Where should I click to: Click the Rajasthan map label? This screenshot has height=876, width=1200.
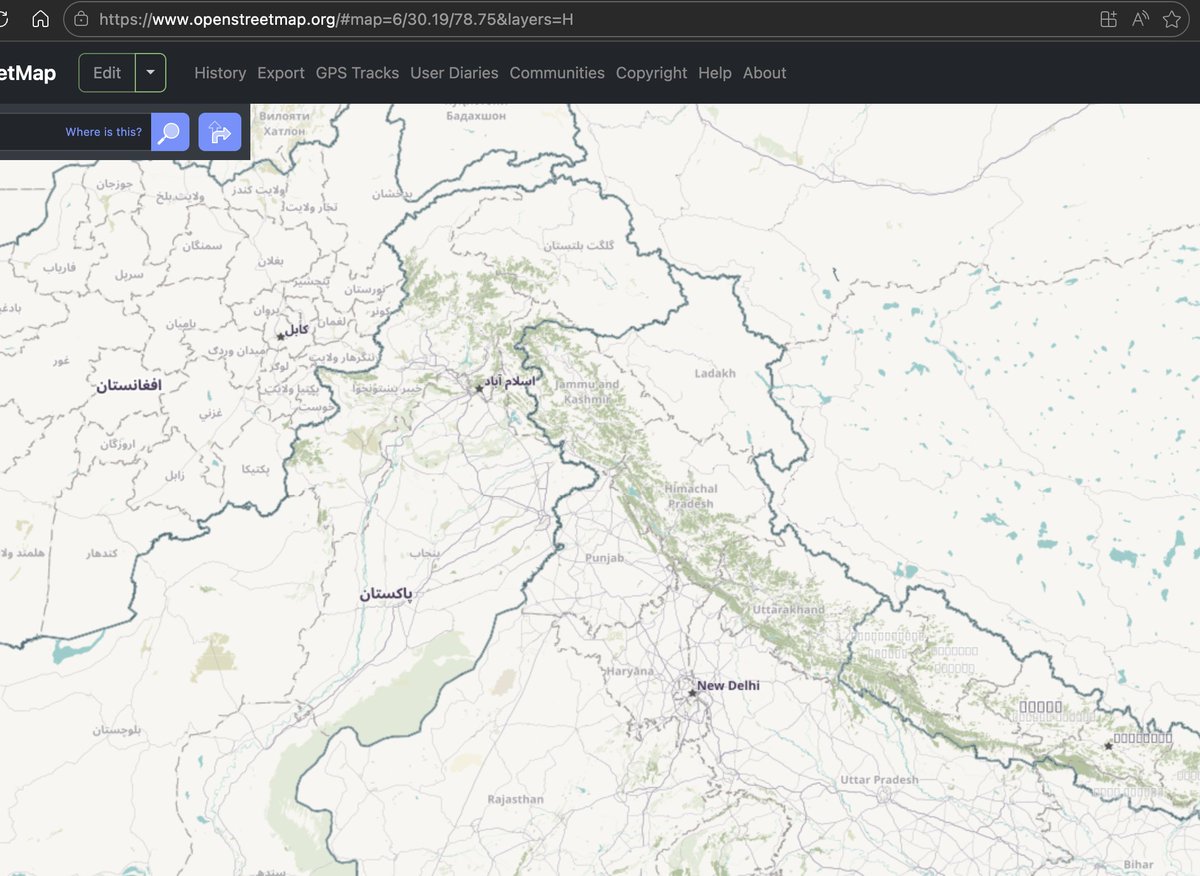516,799
